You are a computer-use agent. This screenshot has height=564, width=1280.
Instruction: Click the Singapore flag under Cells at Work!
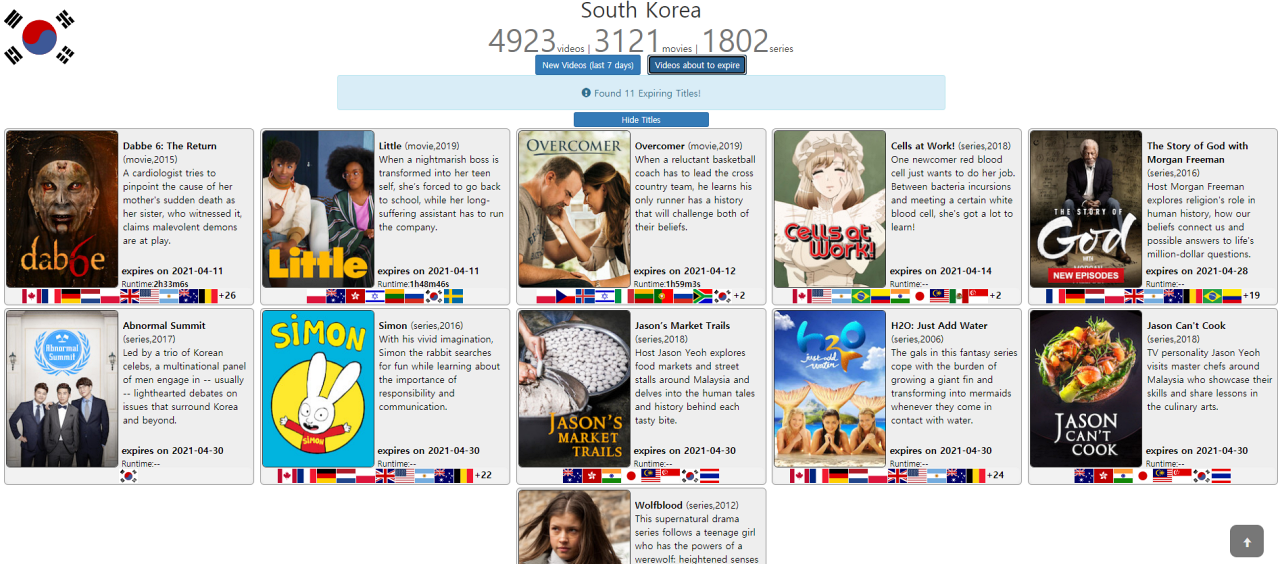[977, 296]
